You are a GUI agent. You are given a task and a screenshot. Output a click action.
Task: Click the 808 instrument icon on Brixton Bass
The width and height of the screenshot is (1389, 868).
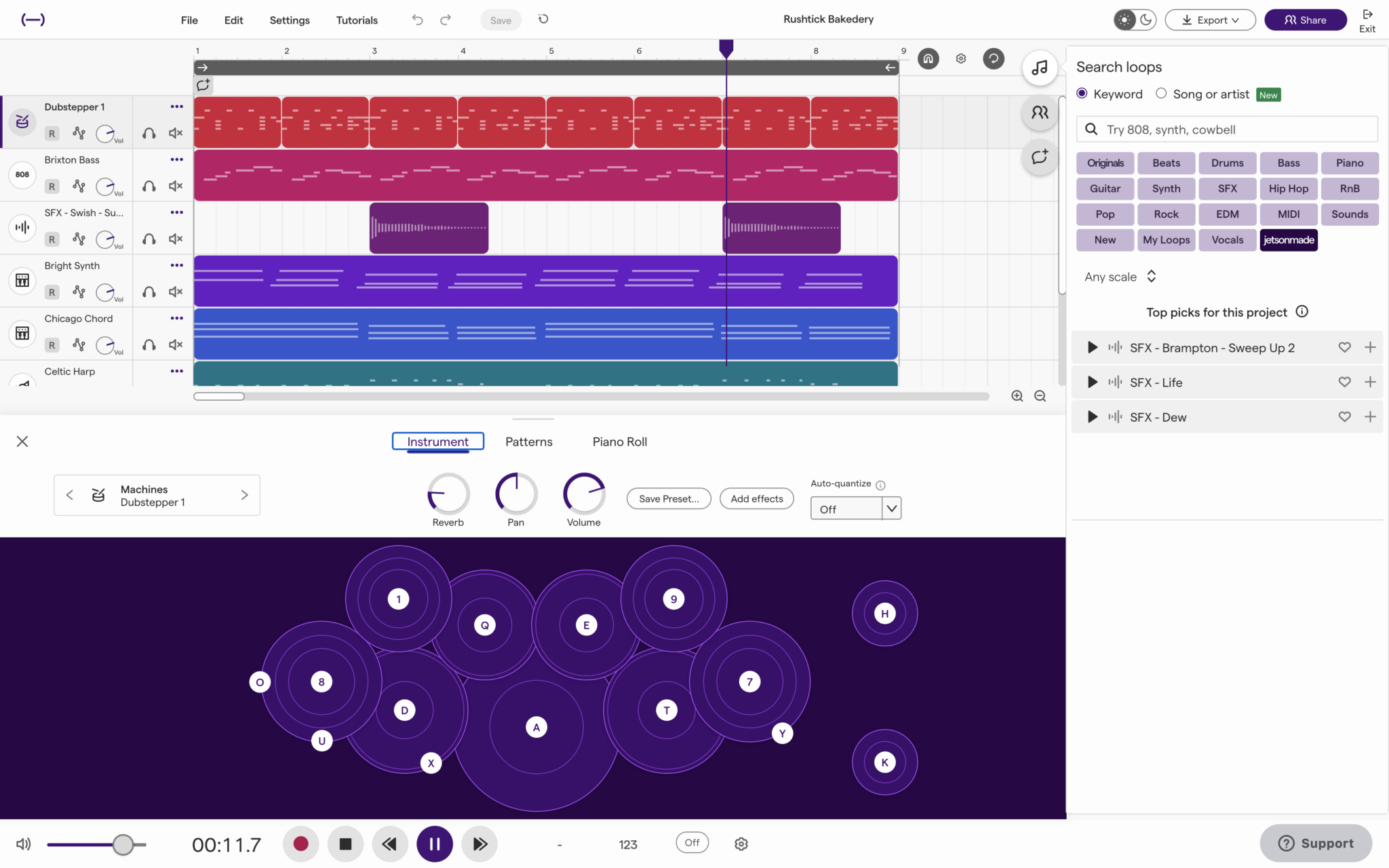click(x=22, y=175)
